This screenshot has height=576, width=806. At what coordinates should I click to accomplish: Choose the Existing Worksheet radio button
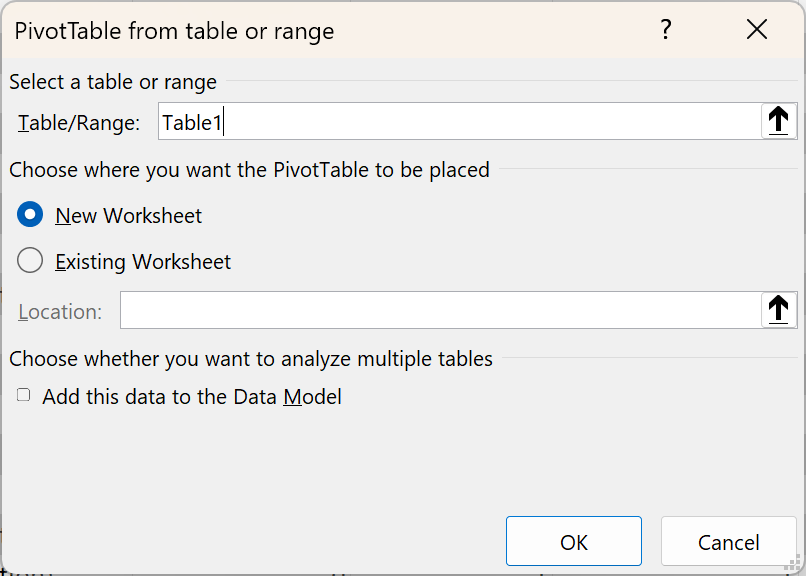(30, 261)
